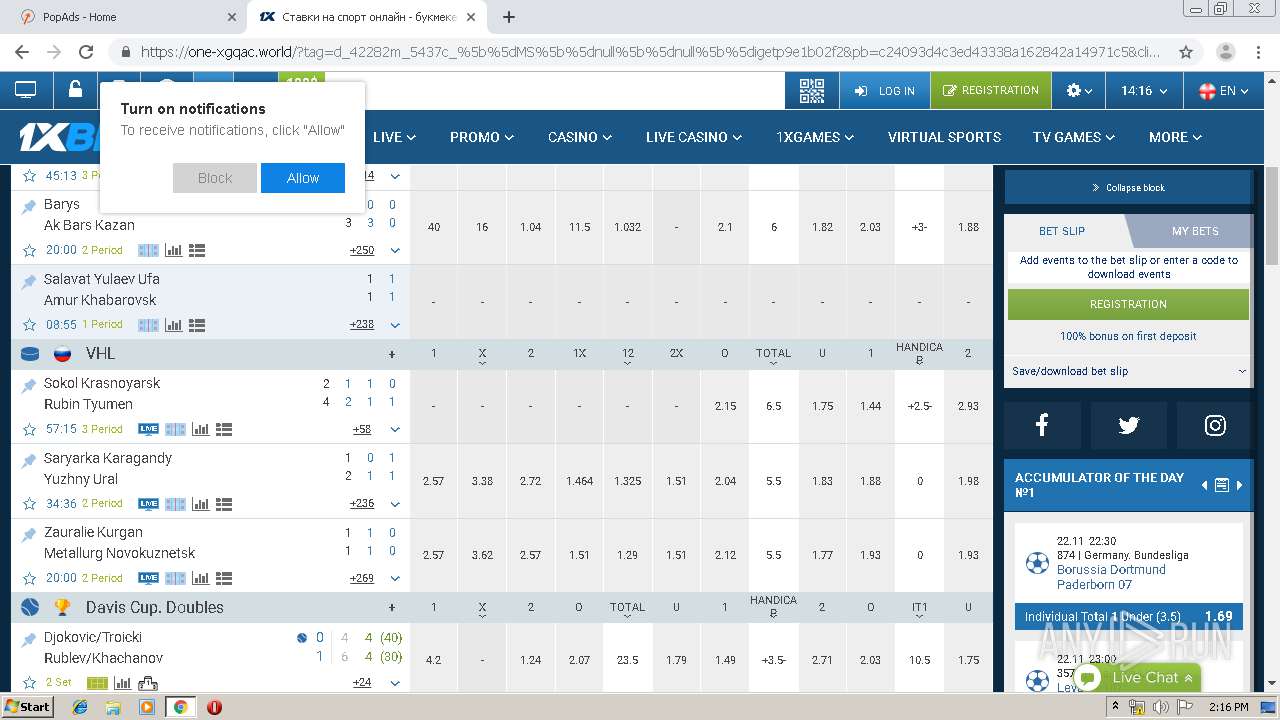Open +250 more bets for Barys match
1280x720 pixels.
tap(362, 250)
